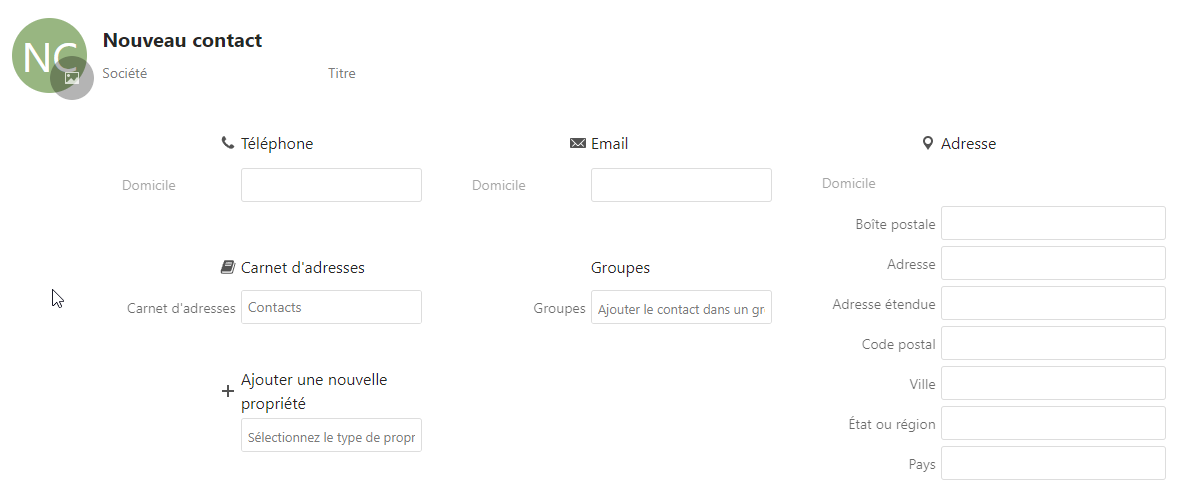Click the Domicile label for address type
The height and width of the screenshot is (498, 1181).
point(848,183)
